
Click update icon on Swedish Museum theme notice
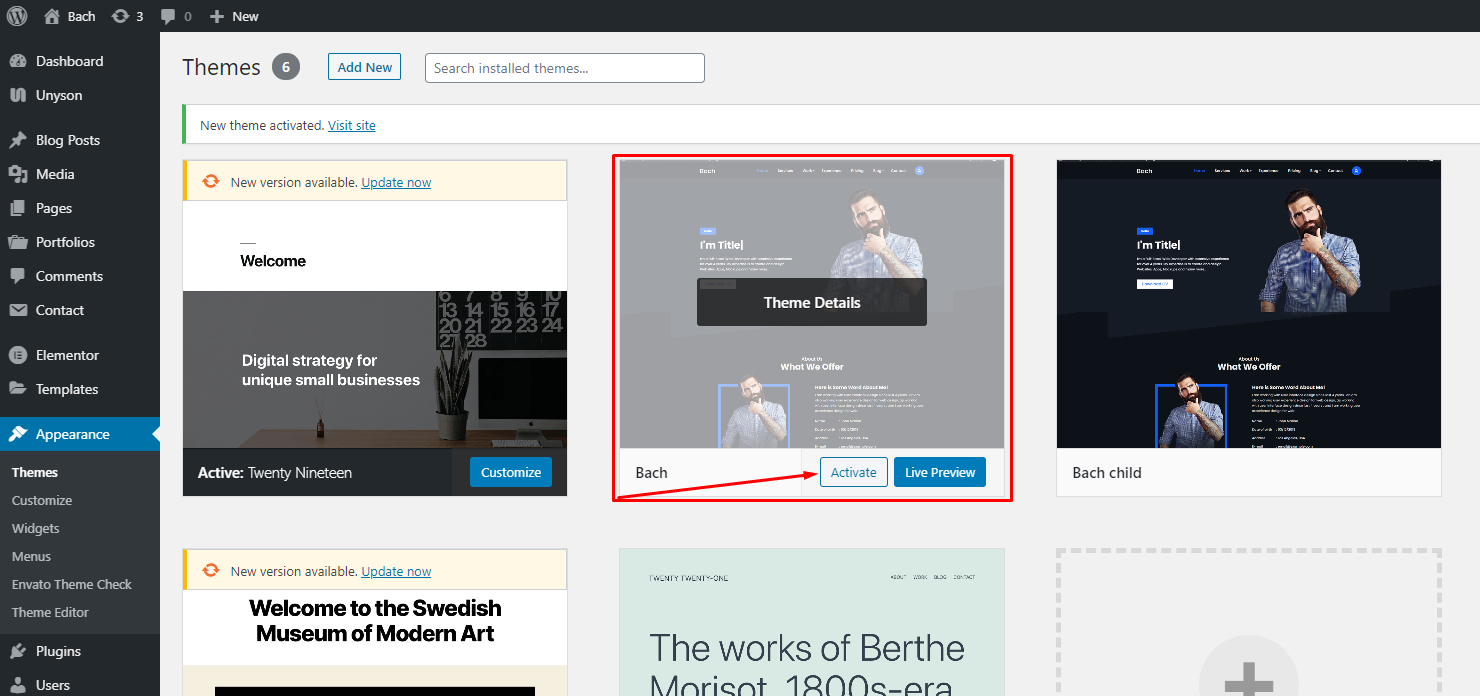pos(210,571)
